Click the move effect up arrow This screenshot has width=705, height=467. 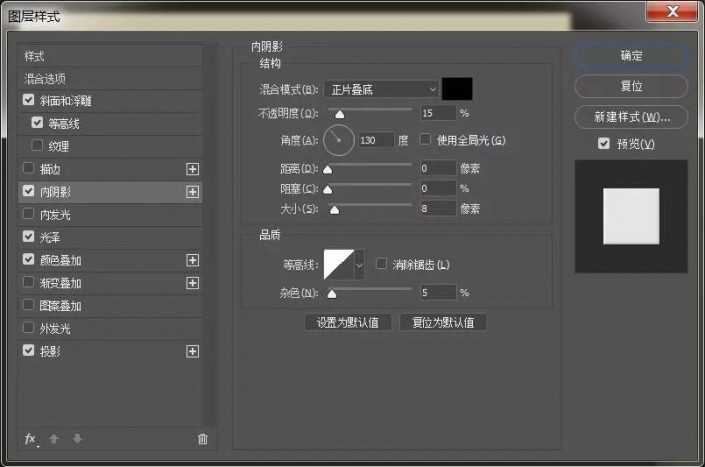click(x=53, y=439)
